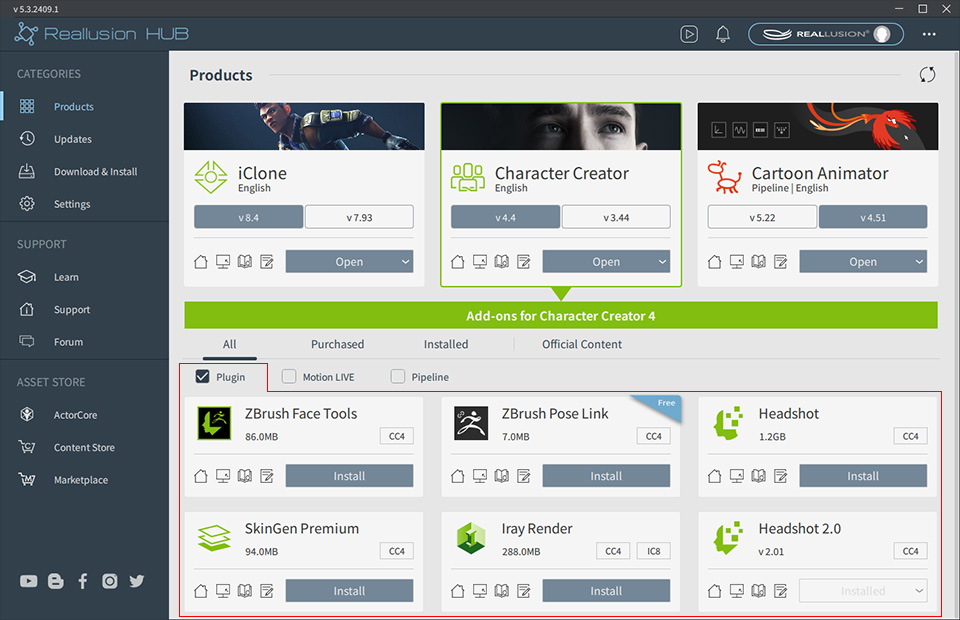Expand Character Creator Open dropdown arrow
960x620 pixels.
click(x=662, y=262)
